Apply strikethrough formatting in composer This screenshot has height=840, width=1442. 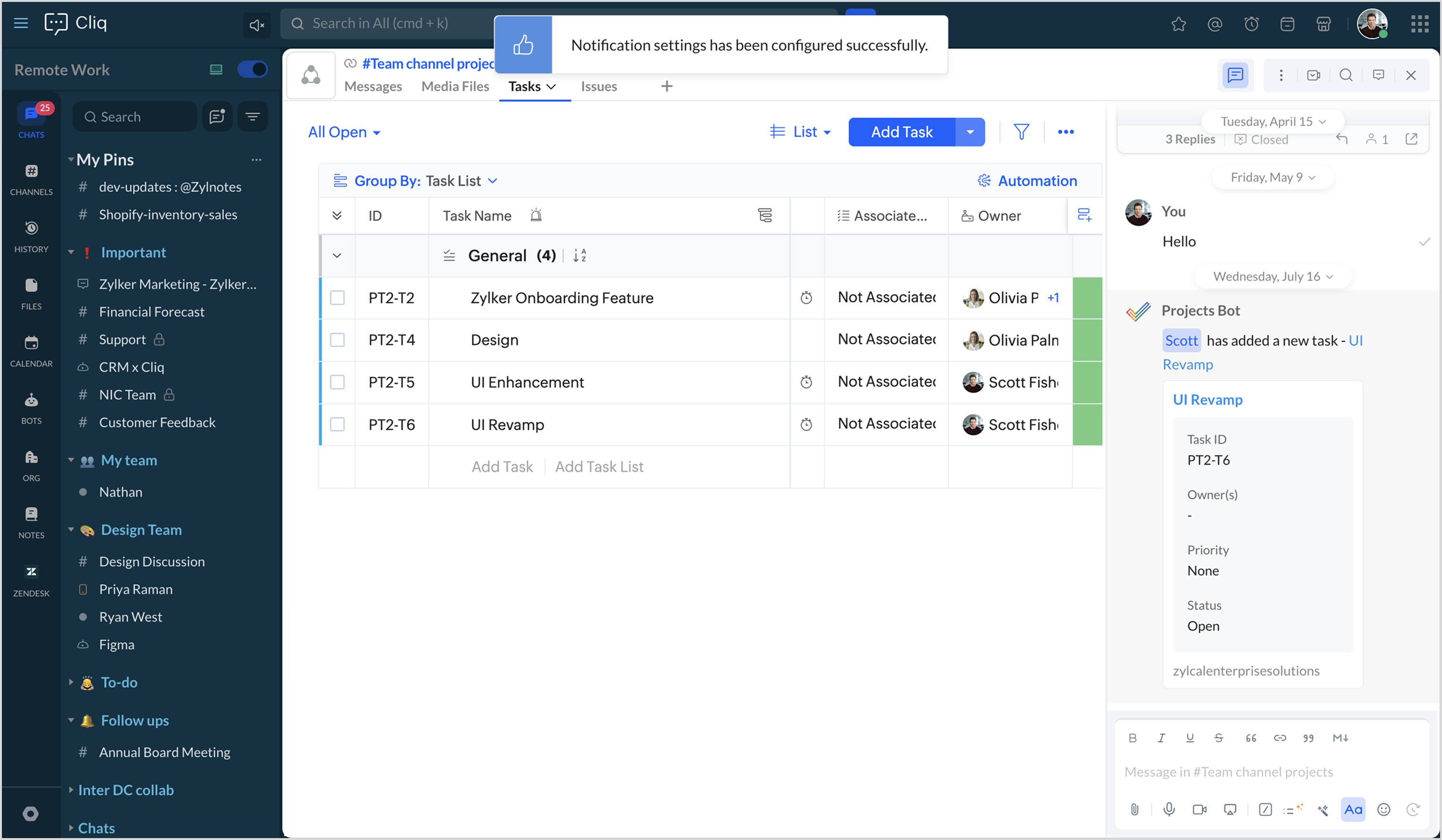1218,738
